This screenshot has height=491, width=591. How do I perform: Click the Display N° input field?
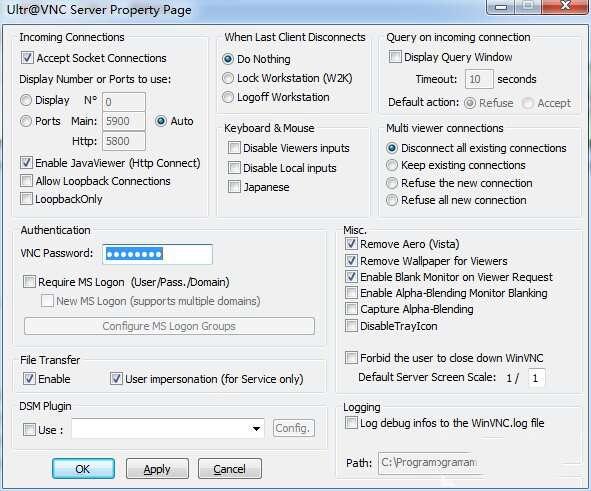pos(124,102)
